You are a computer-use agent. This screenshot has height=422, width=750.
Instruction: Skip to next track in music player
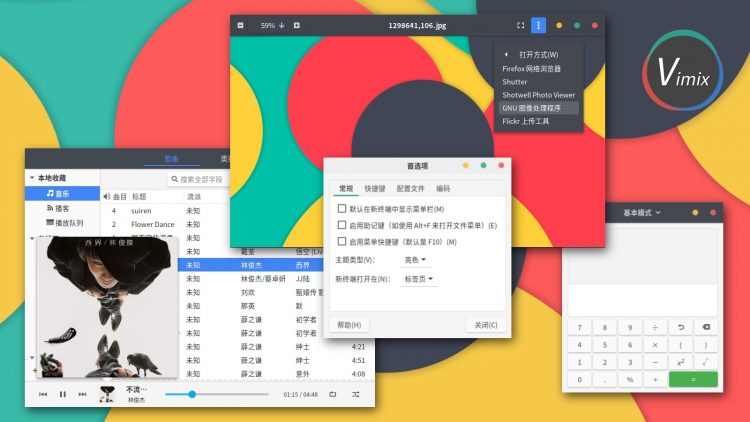[82, 394]
